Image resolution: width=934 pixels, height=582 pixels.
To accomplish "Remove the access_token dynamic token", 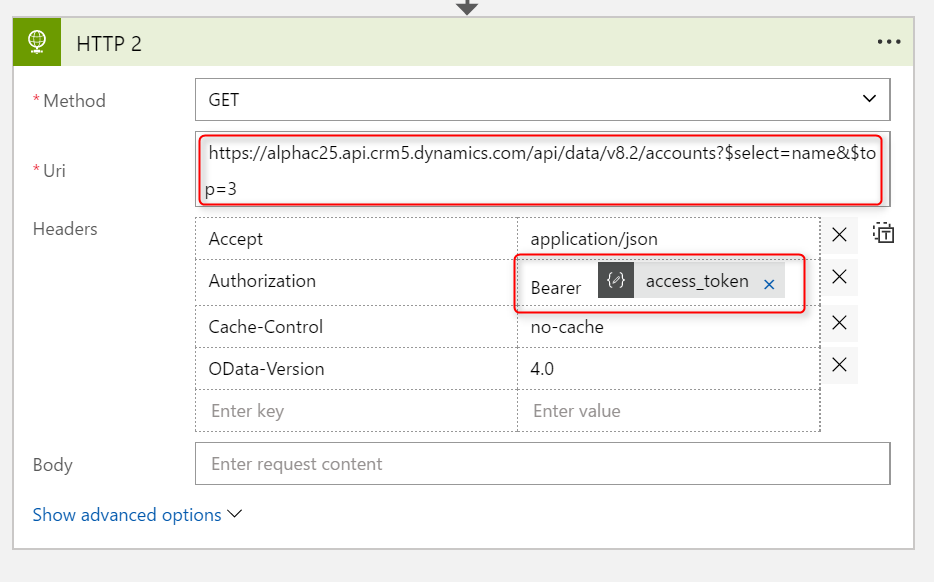I will [769, 285].
